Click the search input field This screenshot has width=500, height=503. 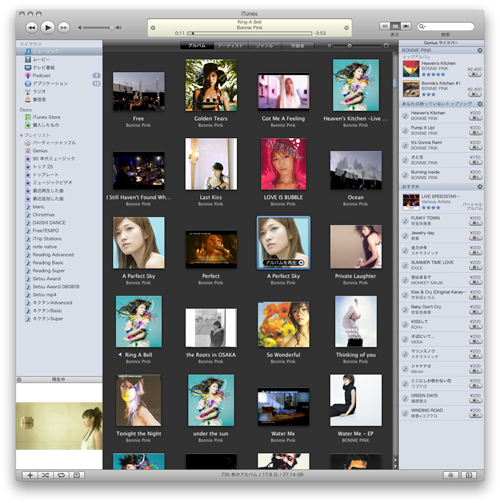446,26
